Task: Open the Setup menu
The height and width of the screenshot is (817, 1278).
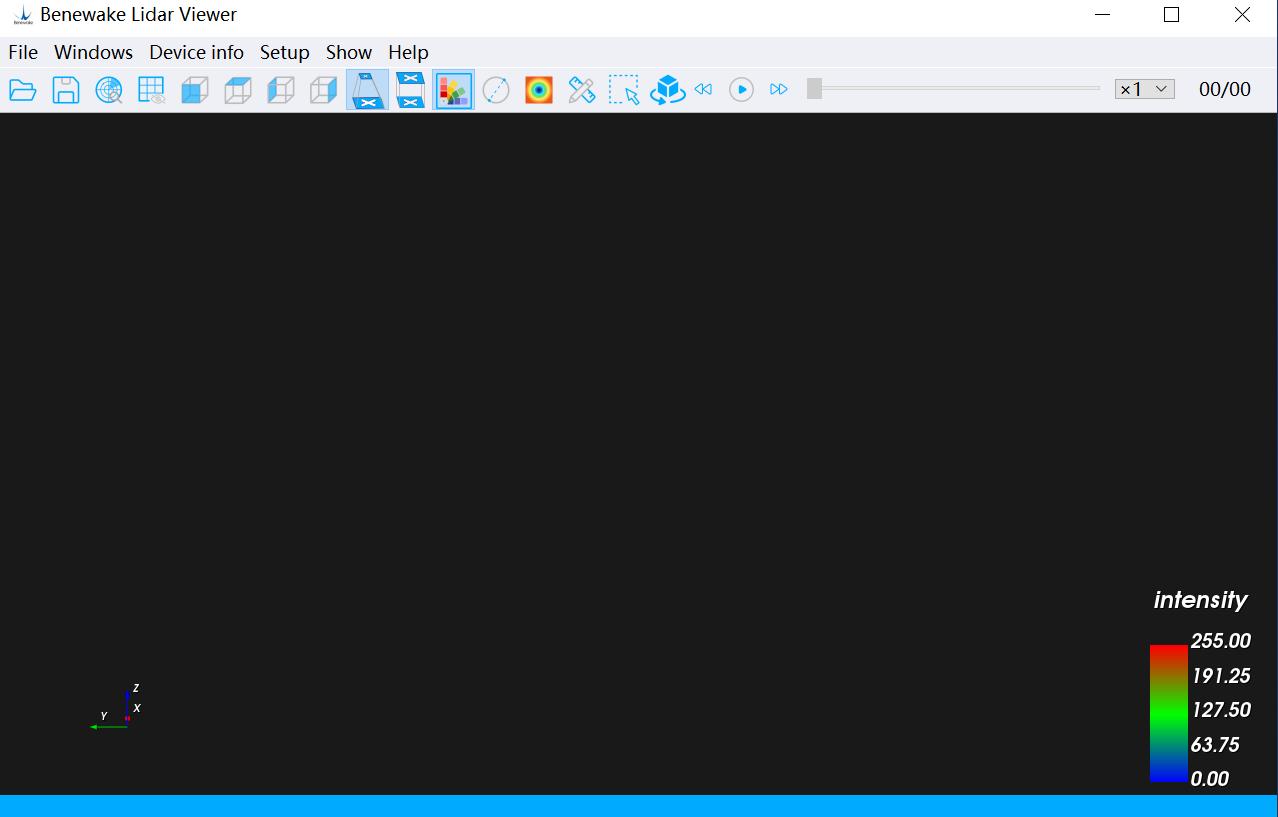Action: point(285,52)
